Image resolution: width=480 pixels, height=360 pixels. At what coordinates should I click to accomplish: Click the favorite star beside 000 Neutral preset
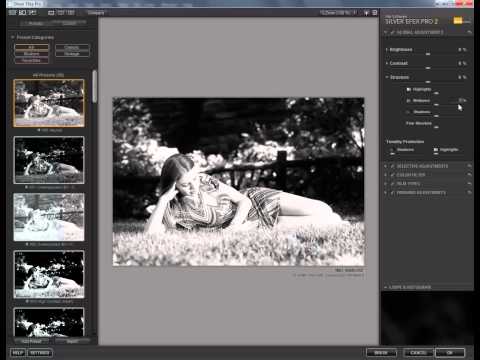click(39, 130)
